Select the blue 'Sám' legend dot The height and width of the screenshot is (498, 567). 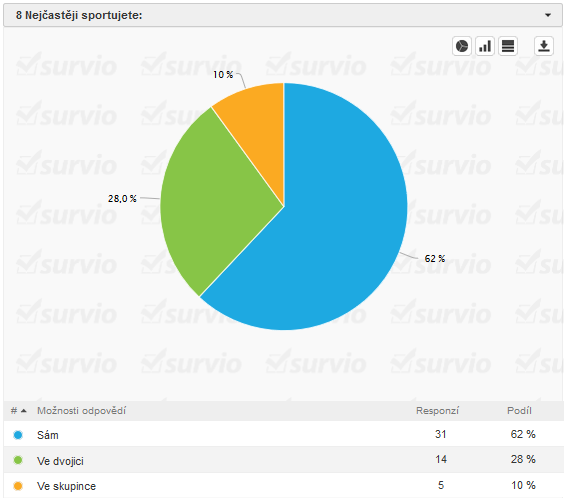tap(18, 435)
